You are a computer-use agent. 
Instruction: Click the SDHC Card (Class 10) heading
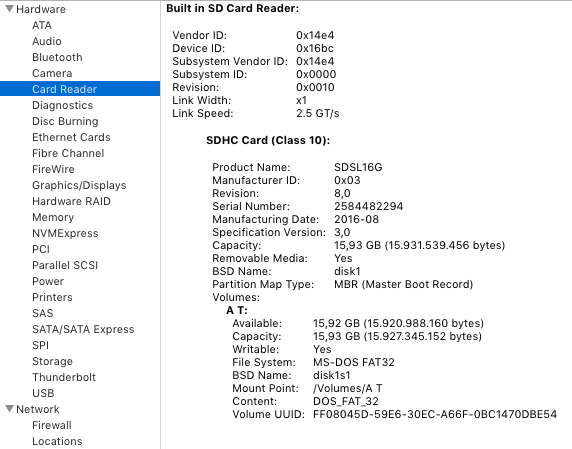click(268, 140)
